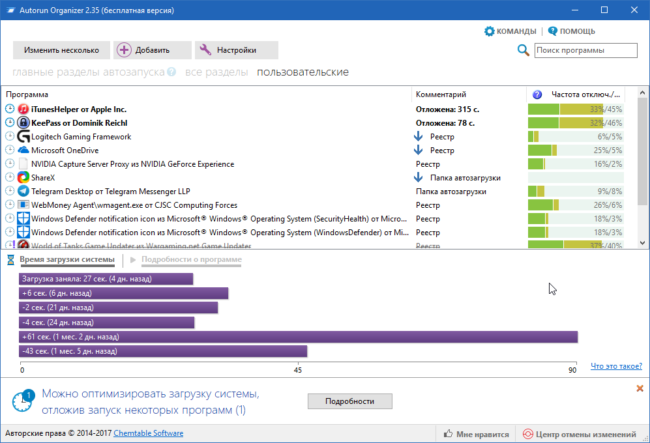
Task: Click the Logitech Gaming Framework icon
Action: click(23, 136)
